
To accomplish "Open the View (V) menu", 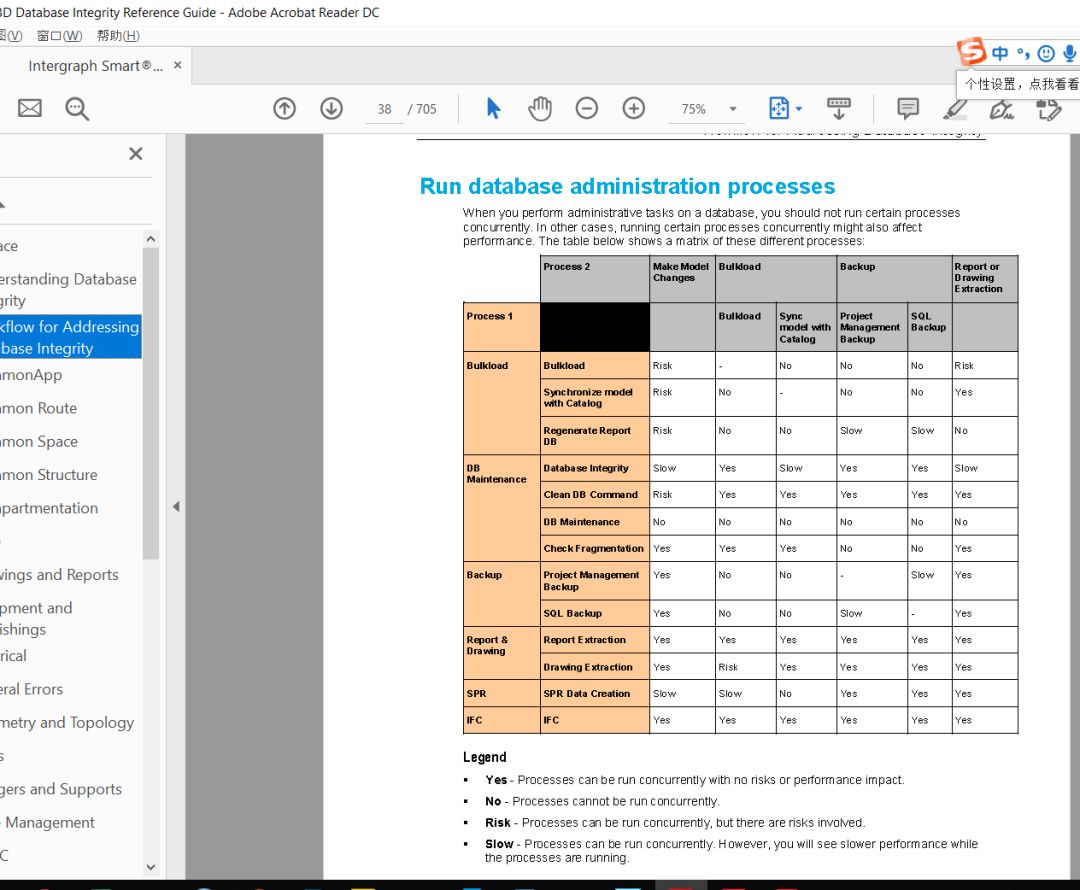I will (x=12, y=36).
